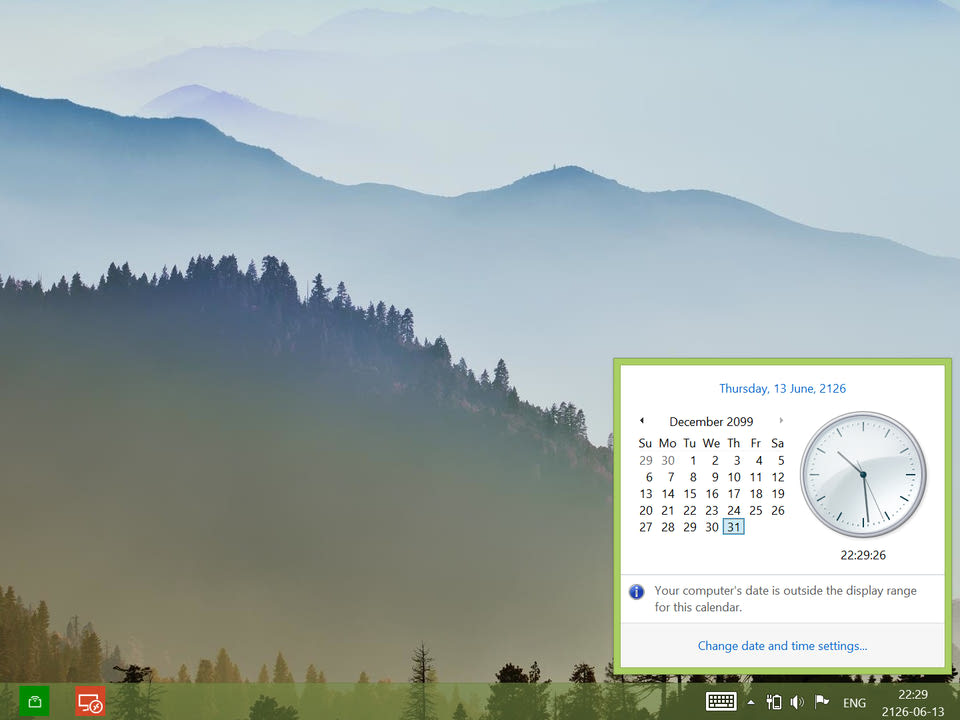Image resolution: width=960 pixels, height=720 pixels.
Task: Select December 1 in the calendar
Action: point(692,460)
